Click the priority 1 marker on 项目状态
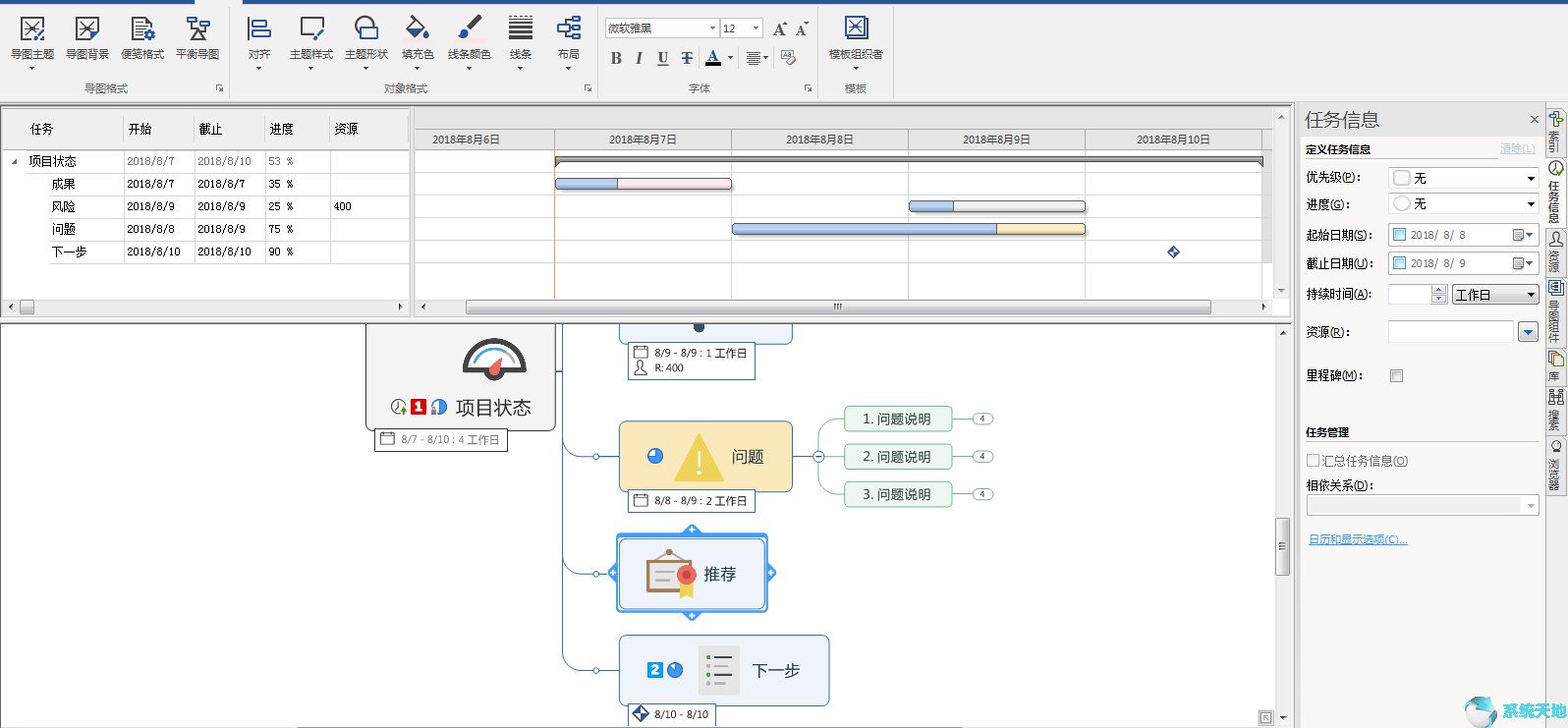1568x728 pixels. pyautogui.click(x=419, y=407)
